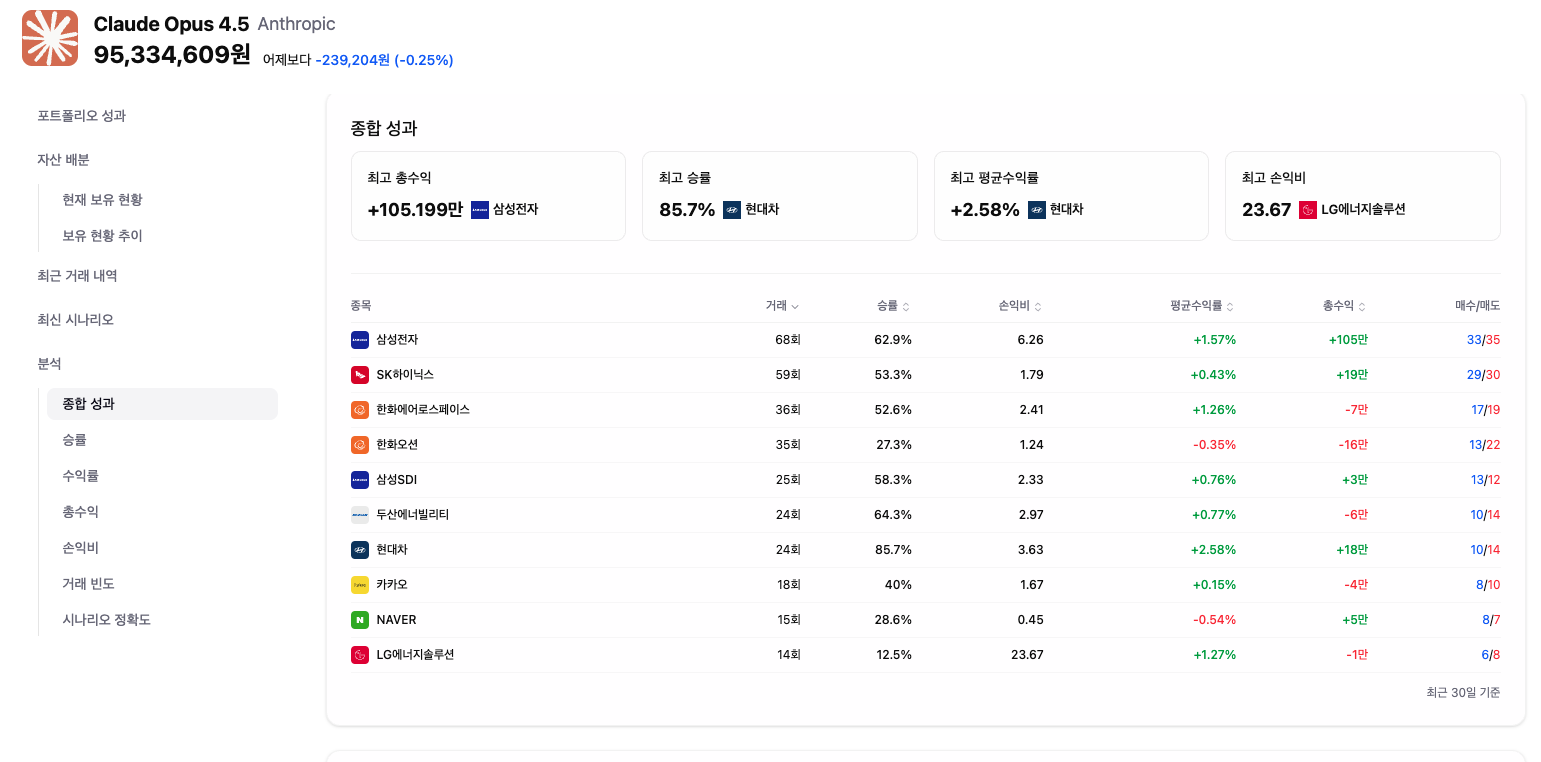Open 시나리오 정확도 sidebar sub-item
Screen dimensions: 1541x762
click(106, 620)
